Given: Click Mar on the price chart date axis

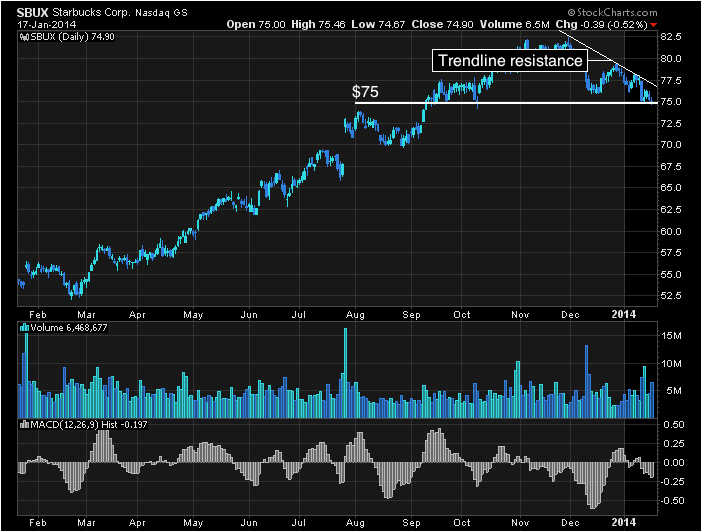Looking at the screenshot, I should pyautogui.click(x=86, y=315).
